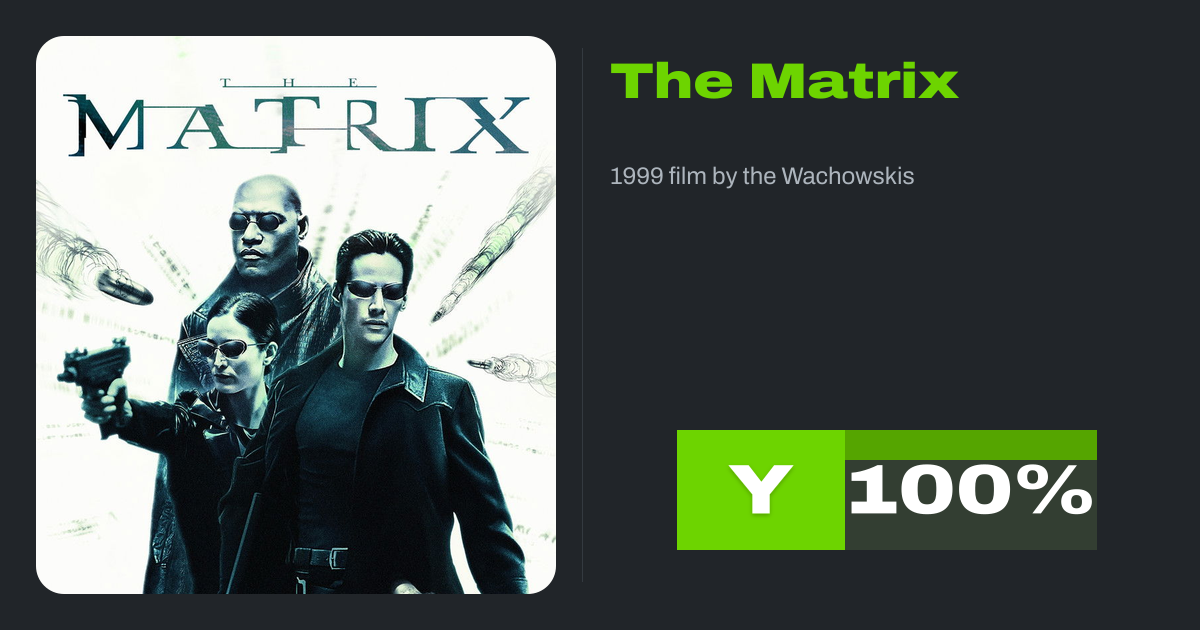Click the vertical divider beside the poster
Viewport: 1200px width, 630px height.
tap(582, 315)
